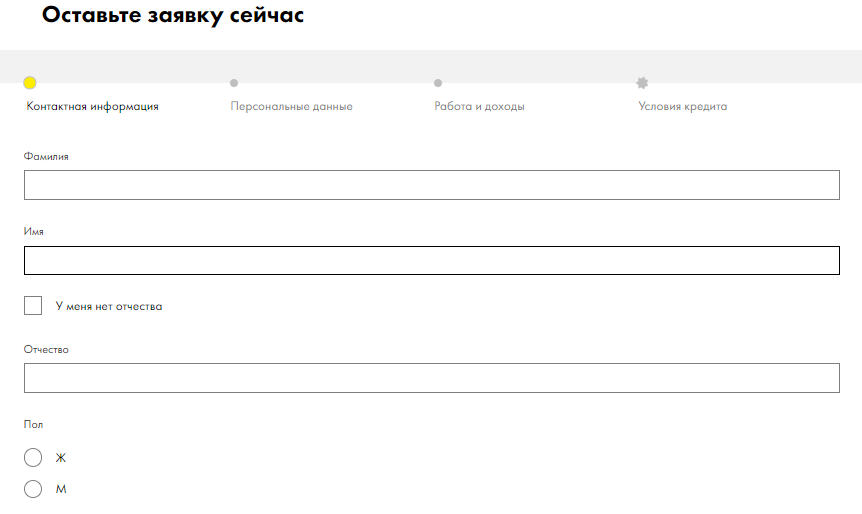The width and height of the screenshot is (862, 514).
Task: Focus the Фамилия input field
Action: tap(431, 185)
